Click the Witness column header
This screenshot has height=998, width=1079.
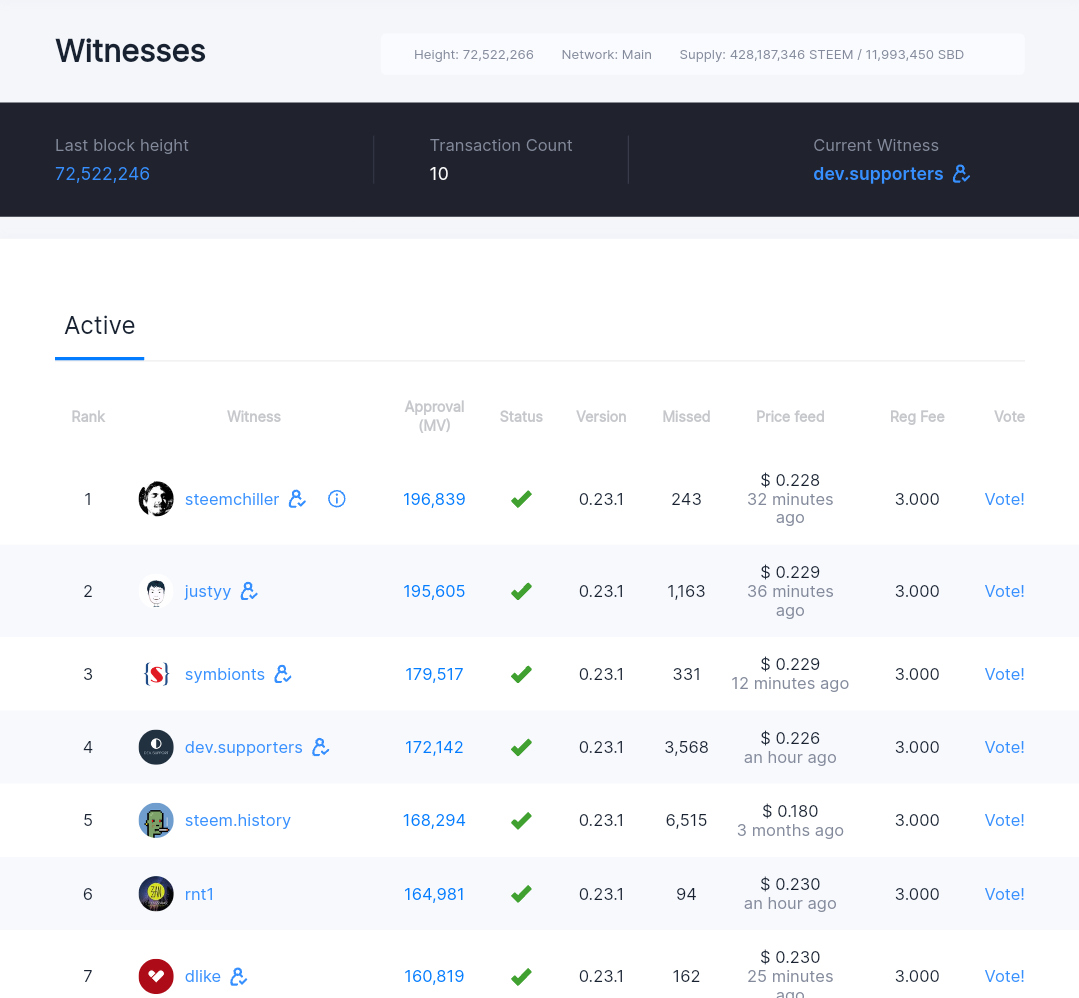click(x=254, y=416)
